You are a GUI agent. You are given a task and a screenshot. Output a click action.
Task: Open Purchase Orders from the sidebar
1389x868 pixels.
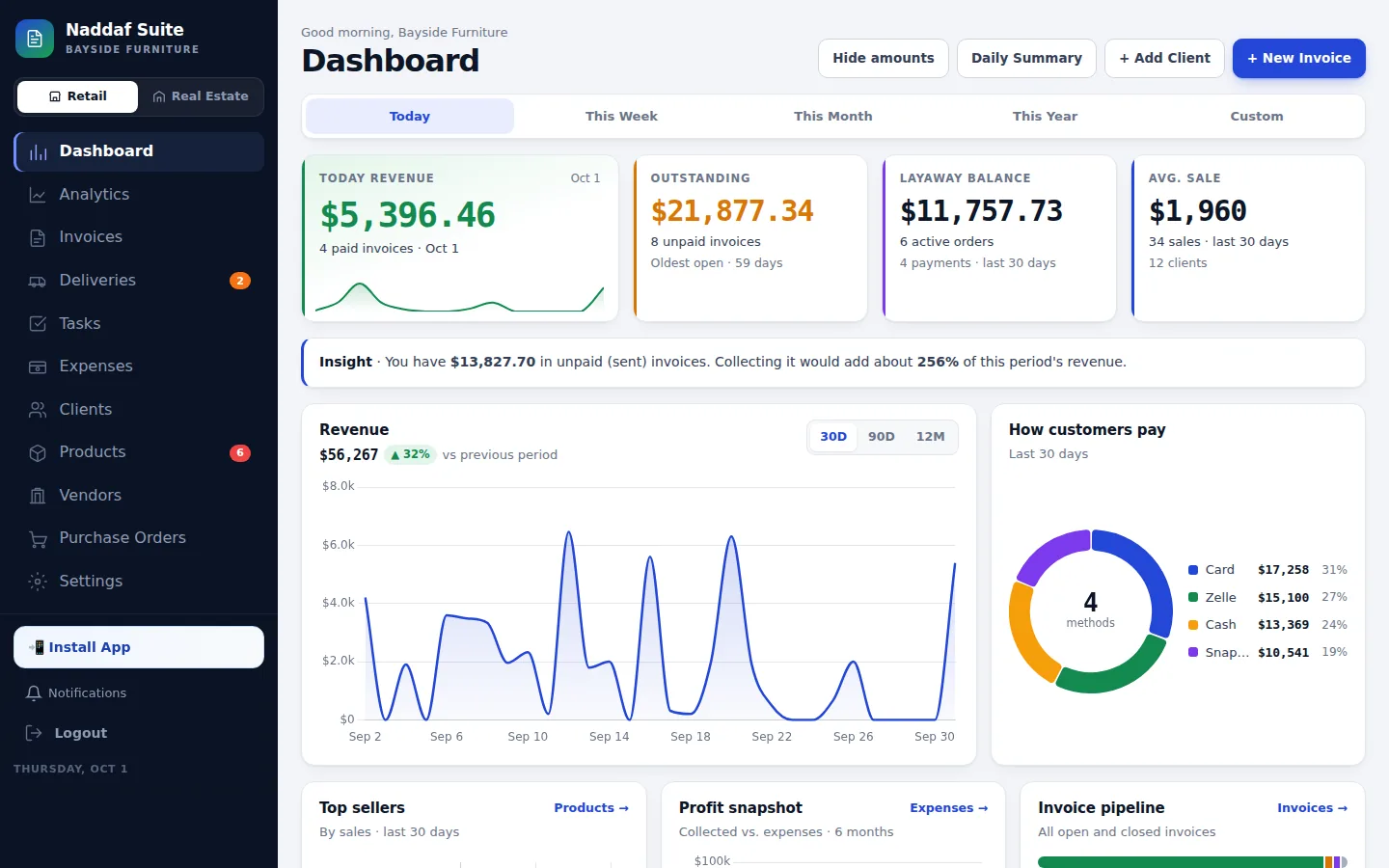(x=139, y=538)
